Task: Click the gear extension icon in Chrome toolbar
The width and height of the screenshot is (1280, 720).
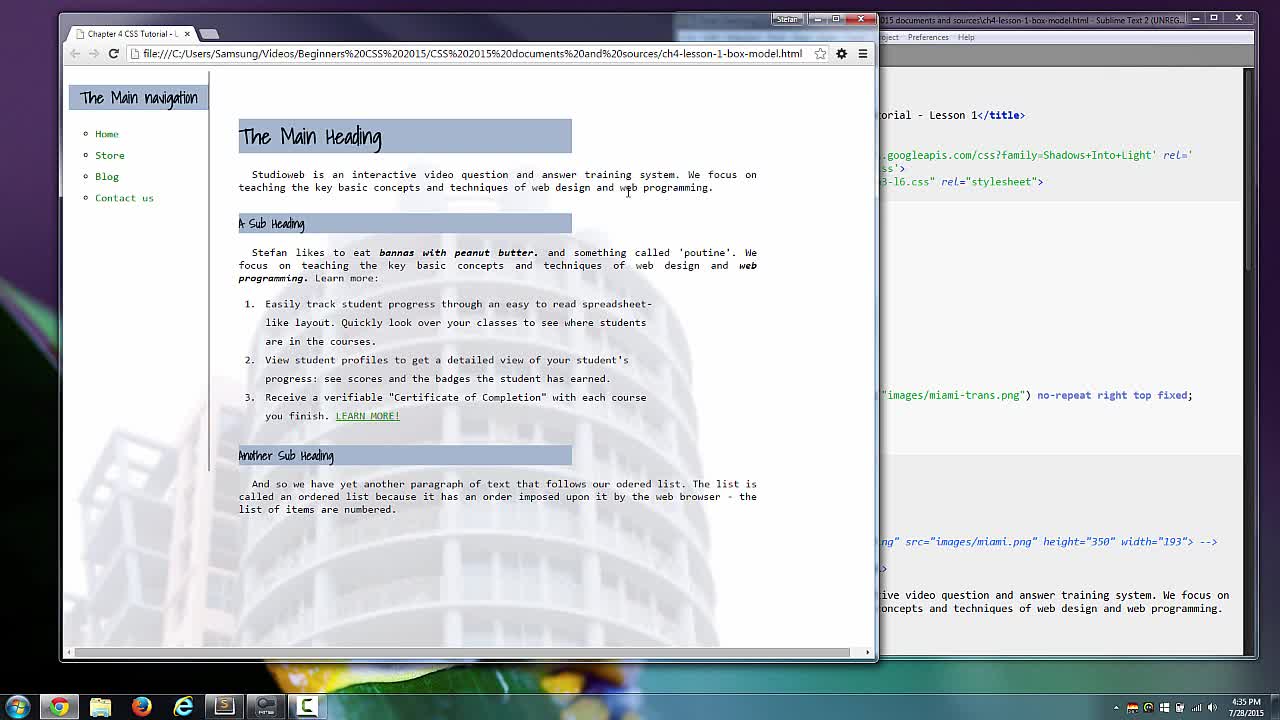Action: 841,54
